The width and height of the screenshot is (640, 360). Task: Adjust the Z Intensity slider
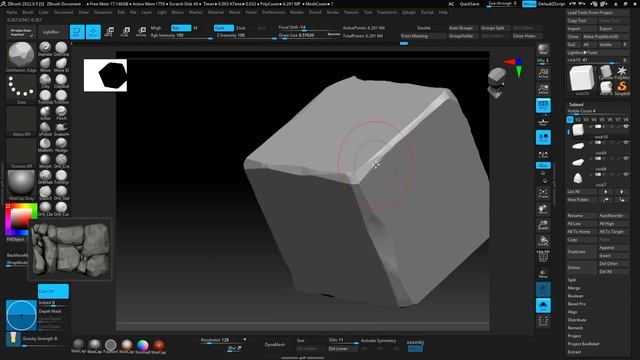(x=246, y=36)
